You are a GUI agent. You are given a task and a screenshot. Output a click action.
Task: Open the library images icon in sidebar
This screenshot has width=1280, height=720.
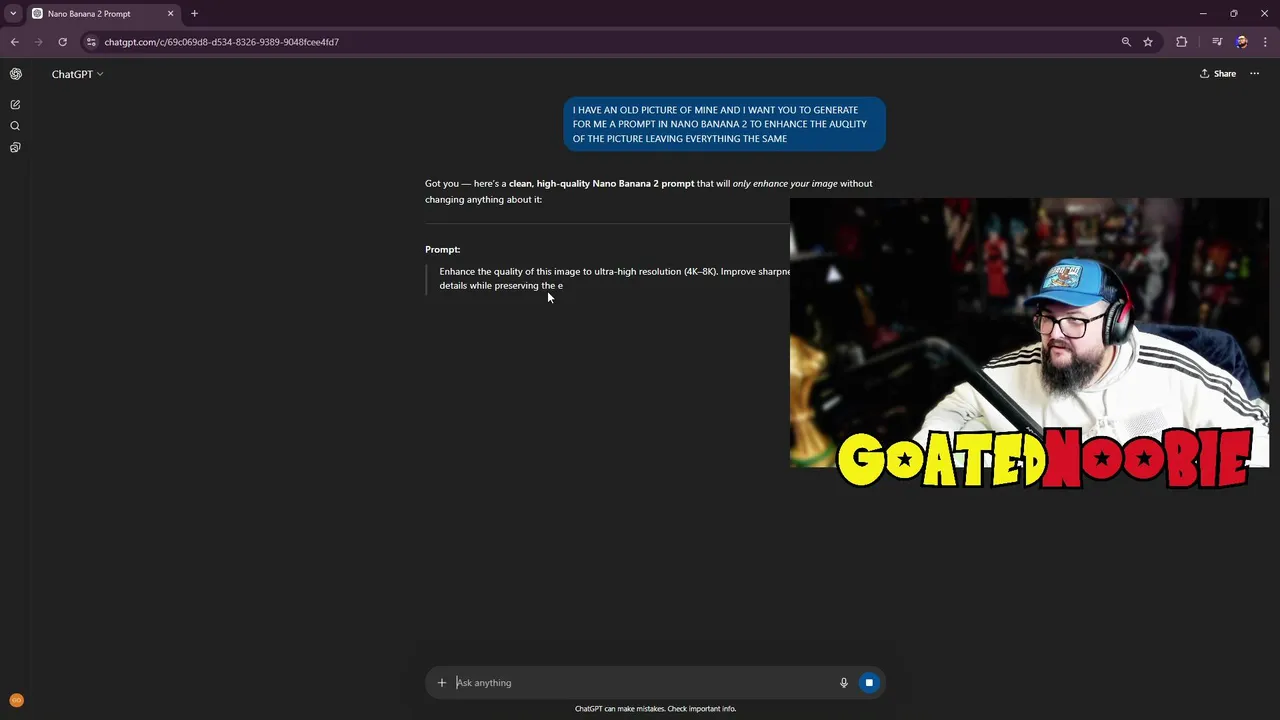point(15,147)
